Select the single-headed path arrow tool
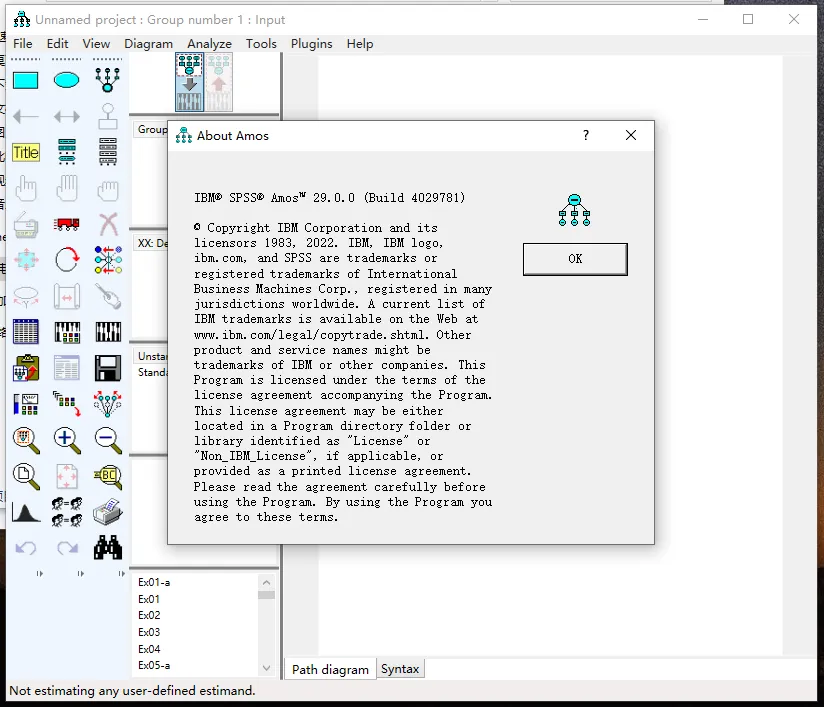 (x=25, y=116)
